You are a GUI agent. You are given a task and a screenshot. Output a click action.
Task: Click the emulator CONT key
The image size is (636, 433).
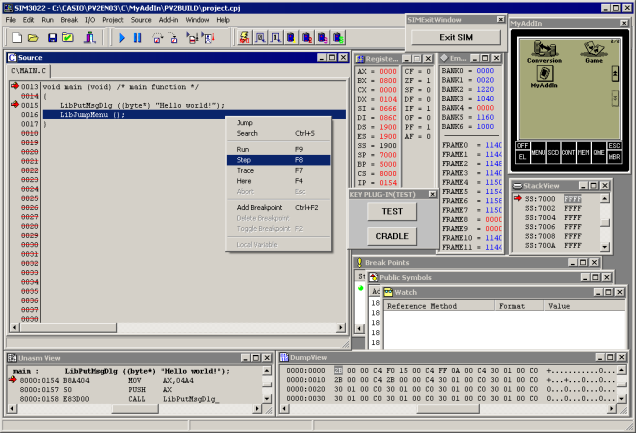pos(568,152)
